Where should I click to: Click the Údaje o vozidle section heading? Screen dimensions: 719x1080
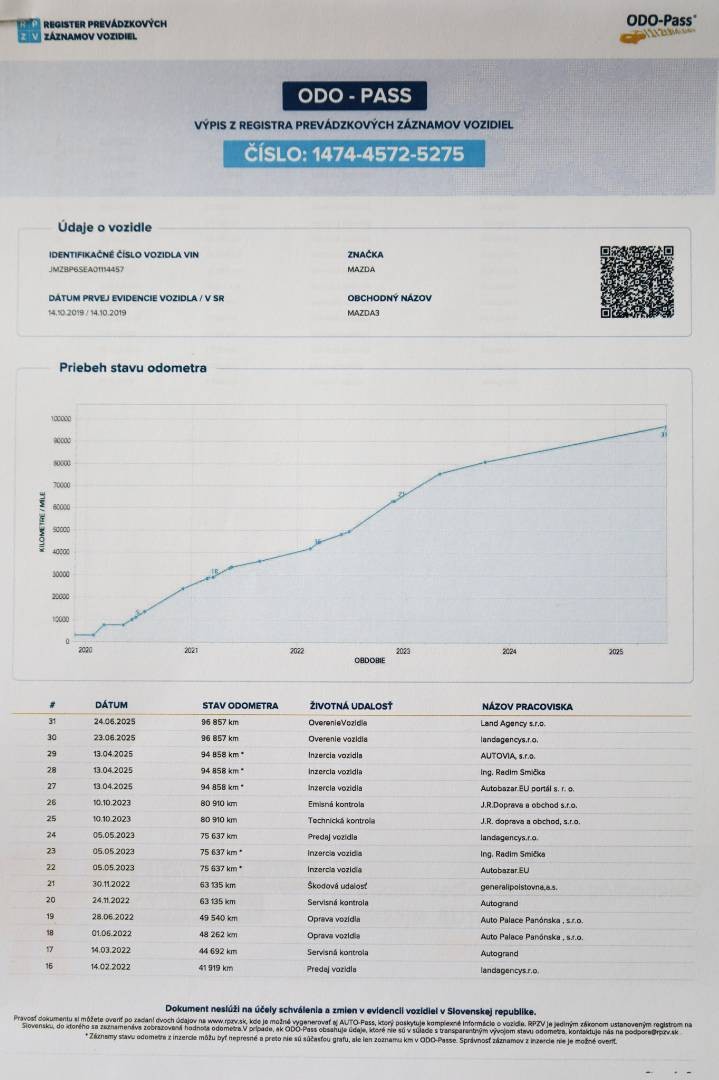(105, 227)
